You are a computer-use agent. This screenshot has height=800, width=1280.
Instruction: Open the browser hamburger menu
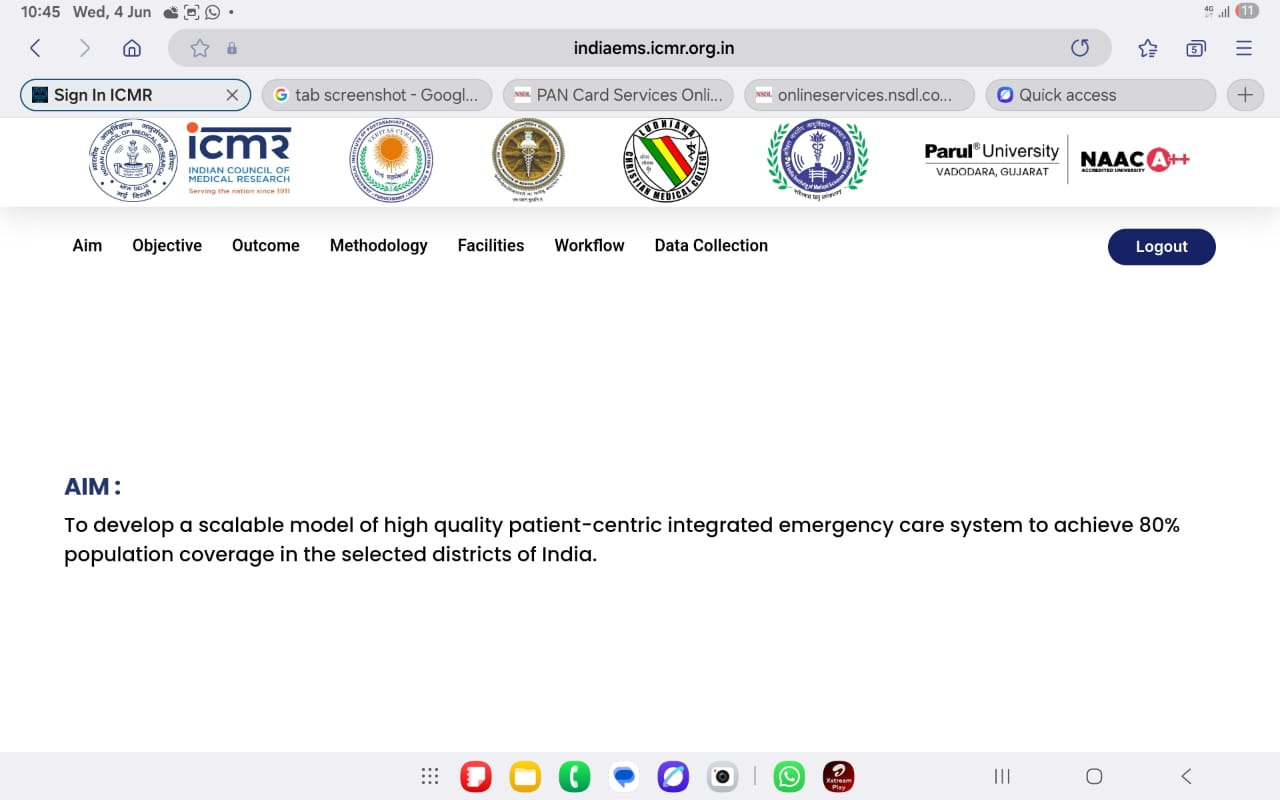click(x=1244, y=48)
